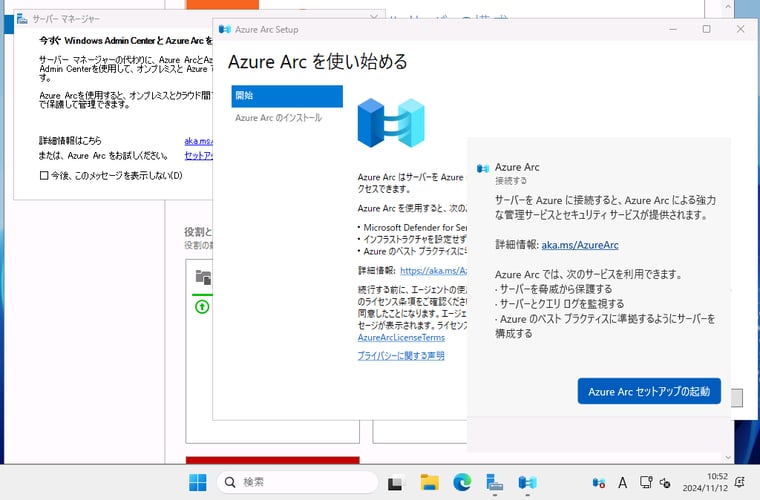Open the プライバシーに関する声明 link
Image resolution: width=760 pixels, height=500 pixels.
point(401,356)
